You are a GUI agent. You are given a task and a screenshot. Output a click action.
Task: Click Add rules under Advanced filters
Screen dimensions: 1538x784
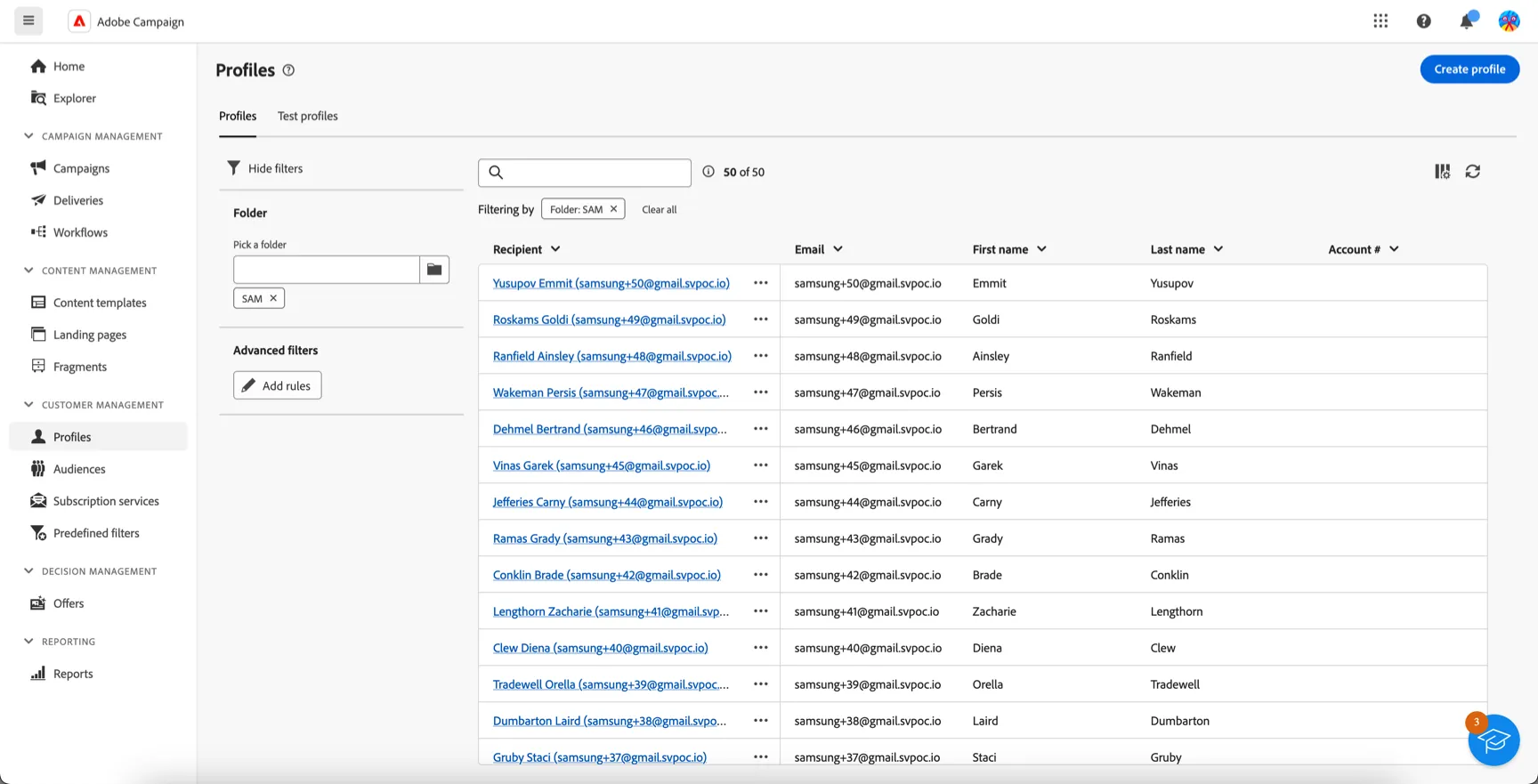tap(278, 385)
